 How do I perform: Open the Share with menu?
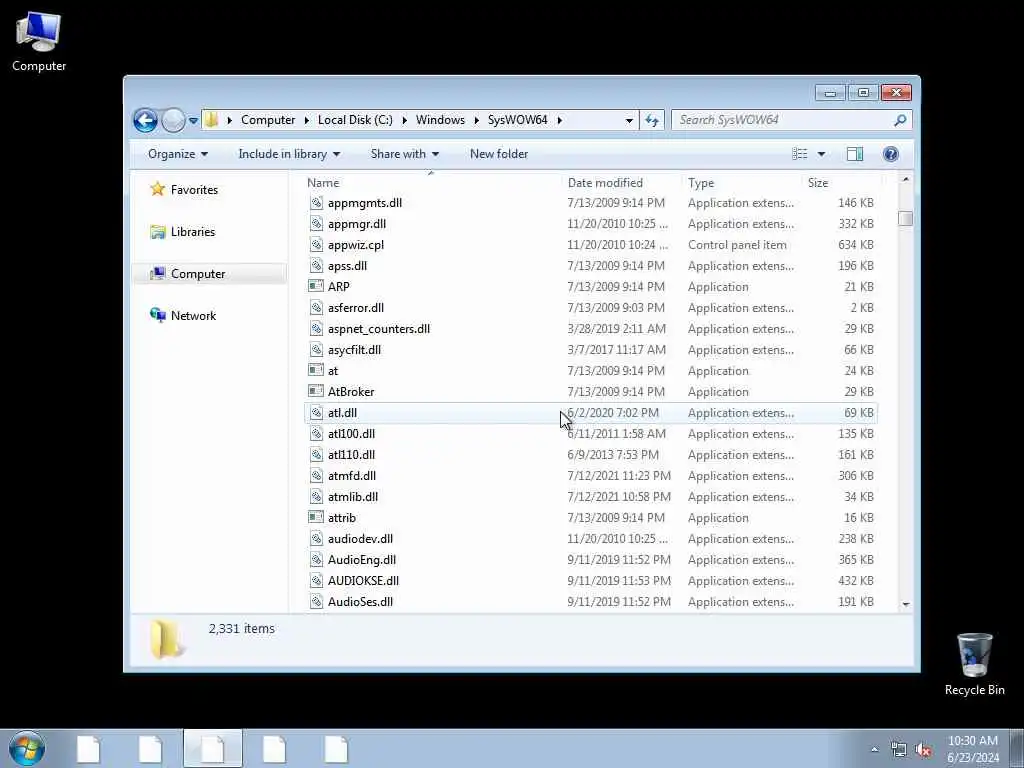404,154
